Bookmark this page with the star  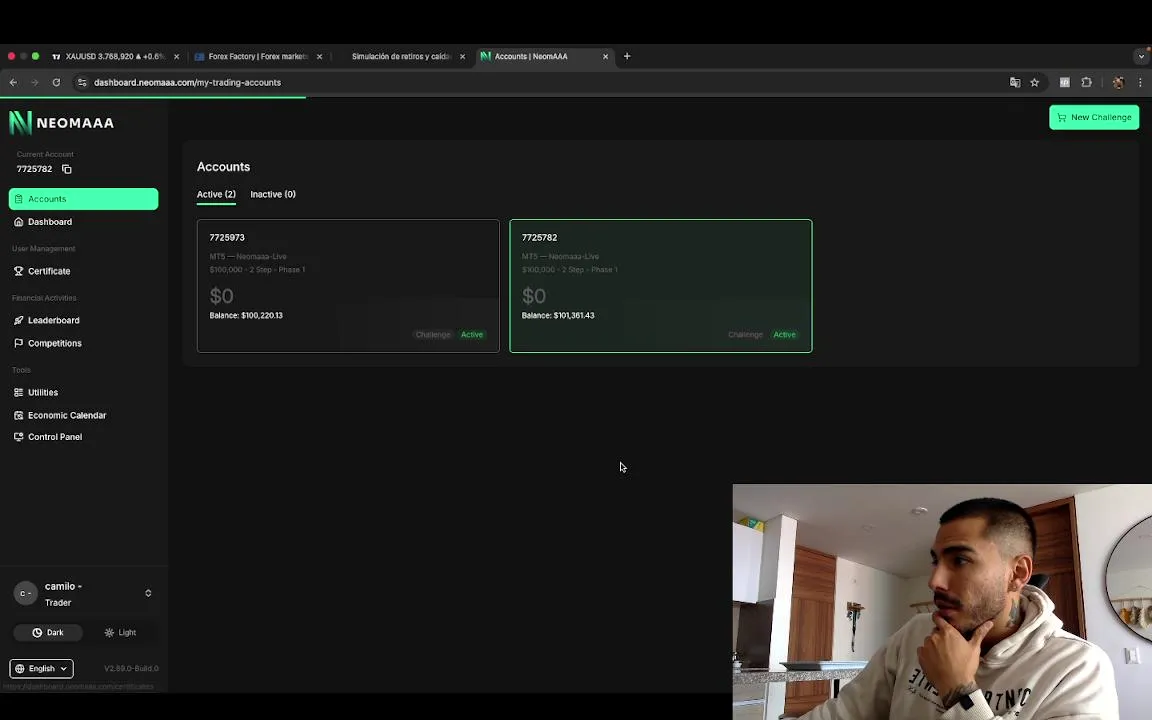[x=1034, y=83]
